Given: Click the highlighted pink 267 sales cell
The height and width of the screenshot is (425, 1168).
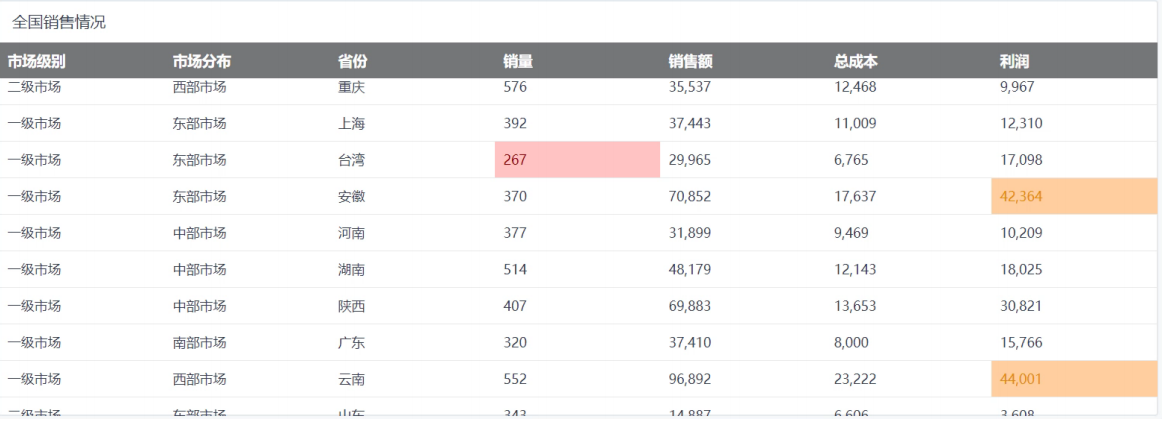Looking at the screenshot, I should click(577, 160).
